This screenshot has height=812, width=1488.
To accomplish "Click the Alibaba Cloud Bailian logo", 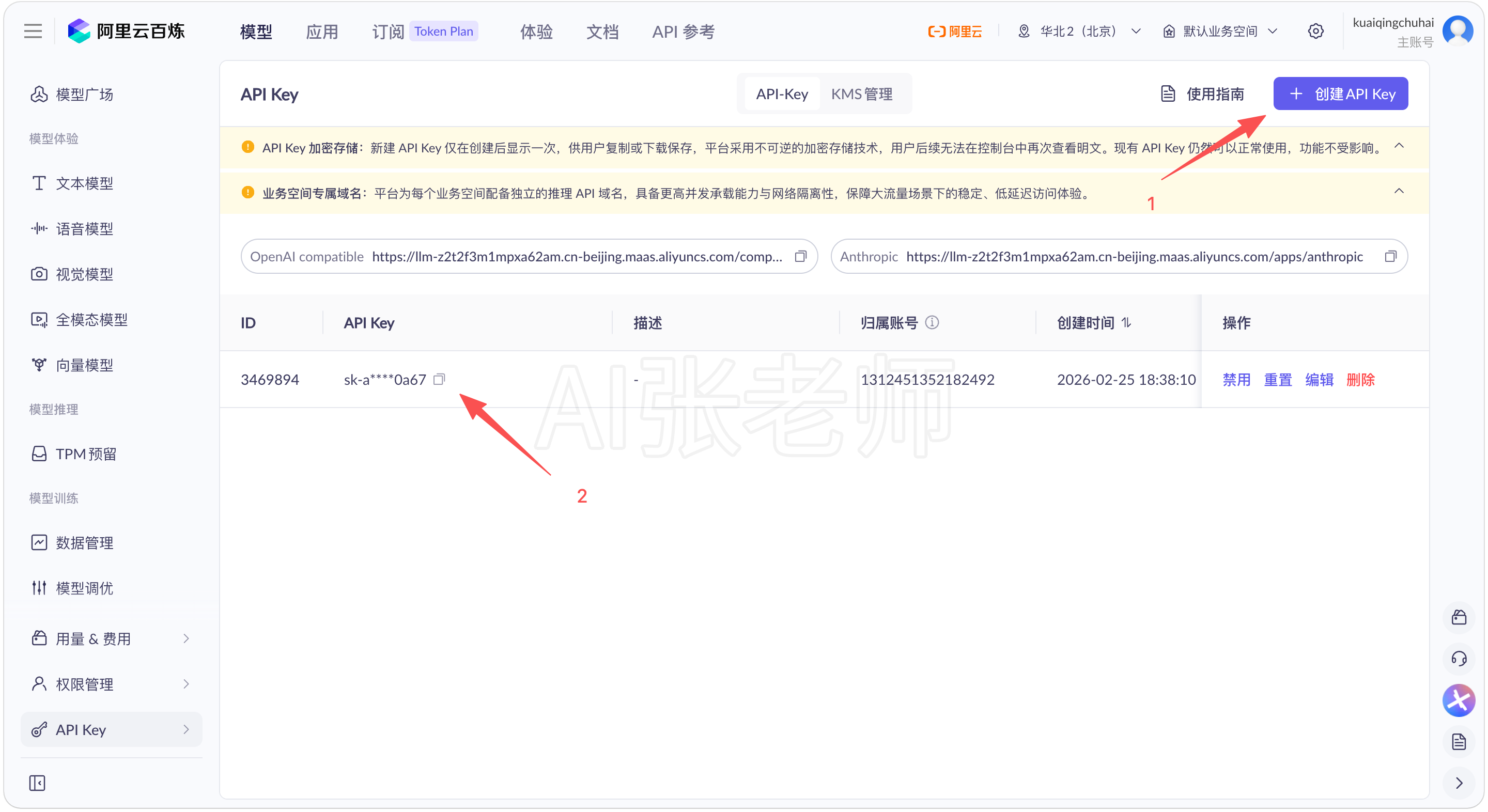I will (x=126, y=31).
